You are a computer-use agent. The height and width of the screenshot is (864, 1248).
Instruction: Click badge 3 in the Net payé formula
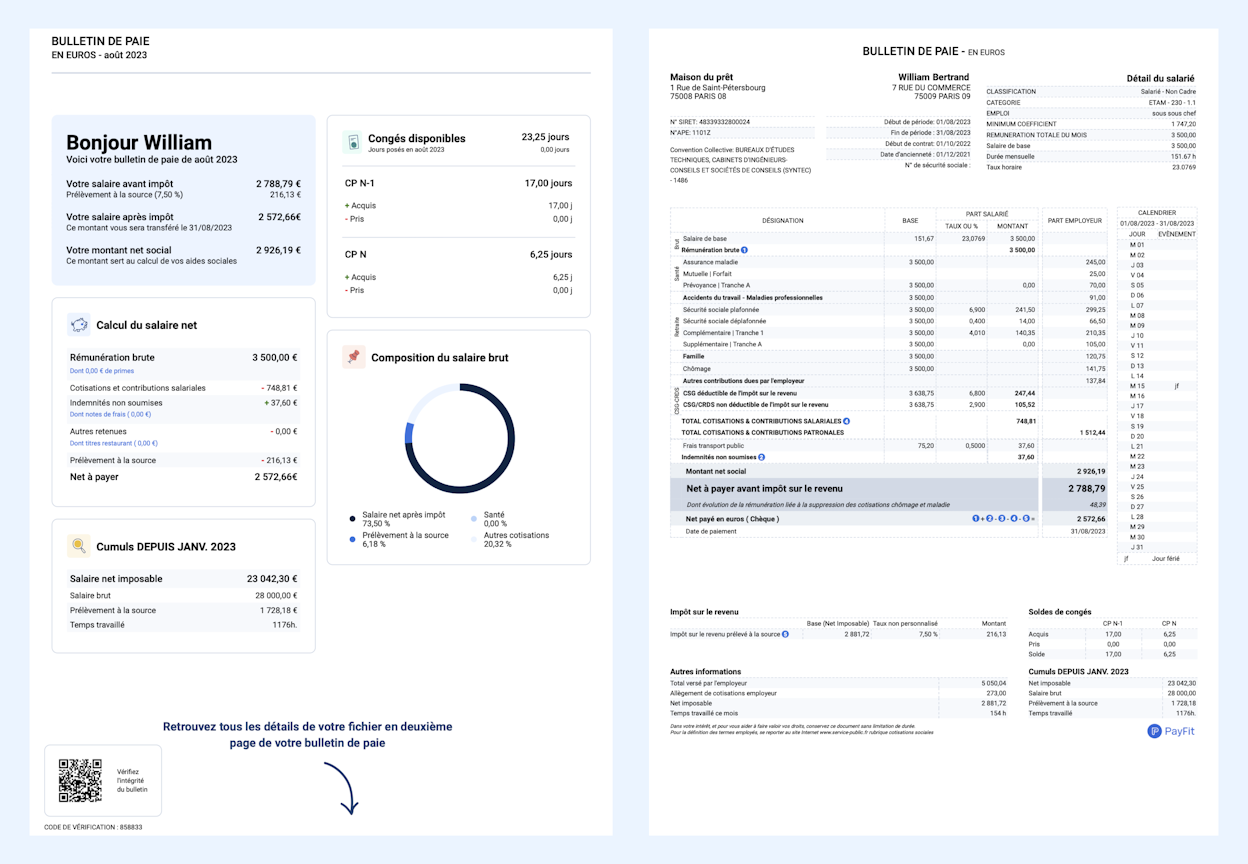point(1002,519)
